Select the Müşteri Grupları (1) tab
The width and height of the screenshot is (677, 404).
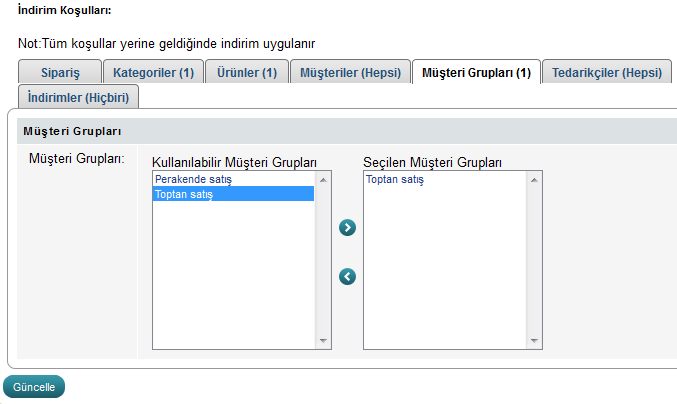click(476, 73)
